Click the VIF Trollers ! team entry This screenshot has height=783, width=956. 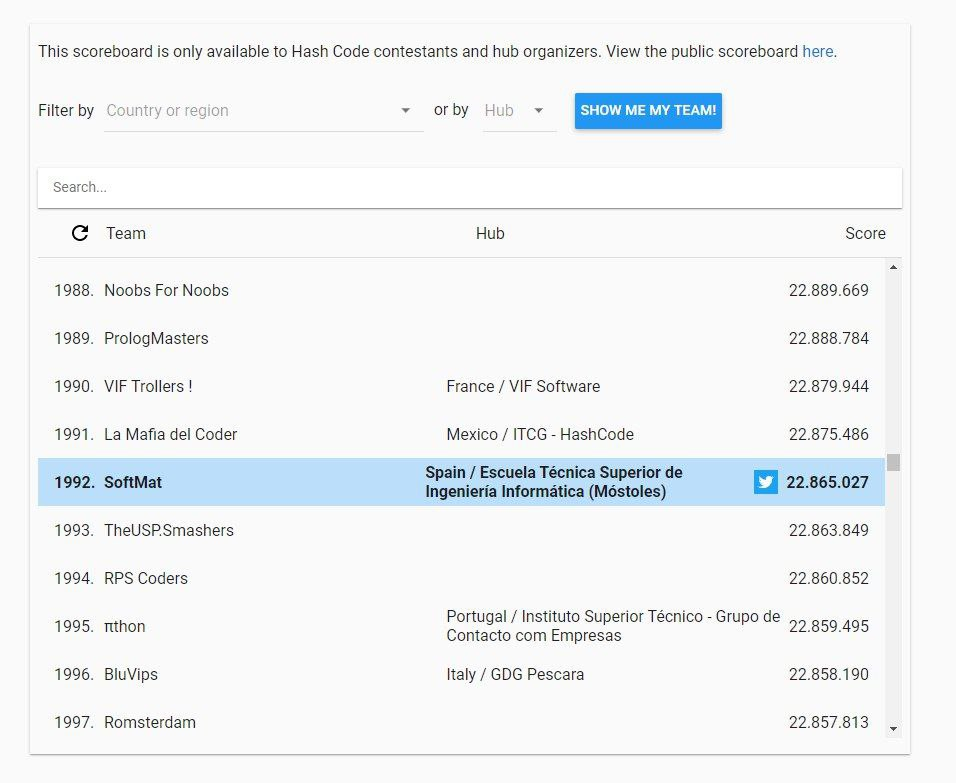[x=148, y=386]
